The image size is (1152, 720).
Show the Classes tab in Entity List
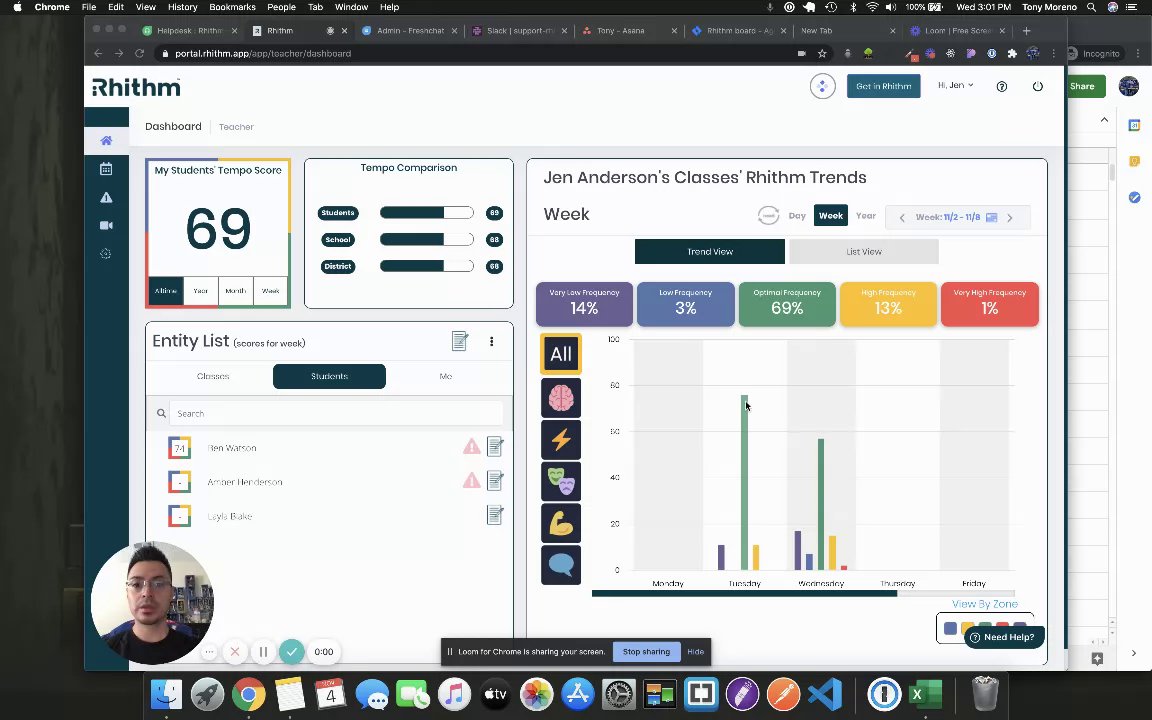[x=213, y=376]
